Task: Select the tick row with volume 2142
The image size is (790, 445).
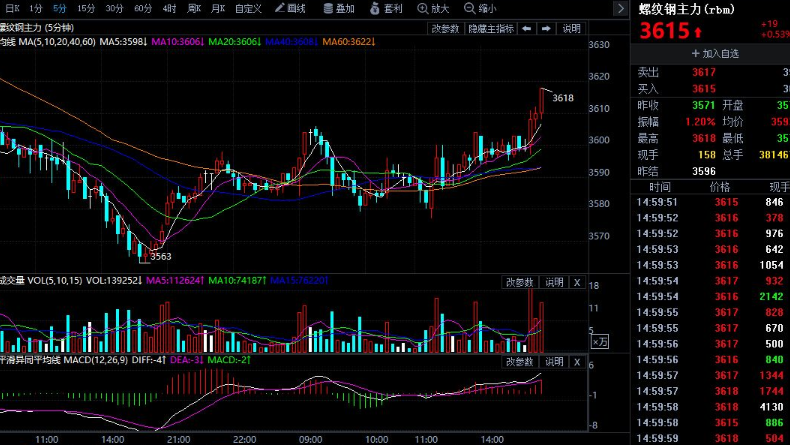Action: (x=710, y=296)
